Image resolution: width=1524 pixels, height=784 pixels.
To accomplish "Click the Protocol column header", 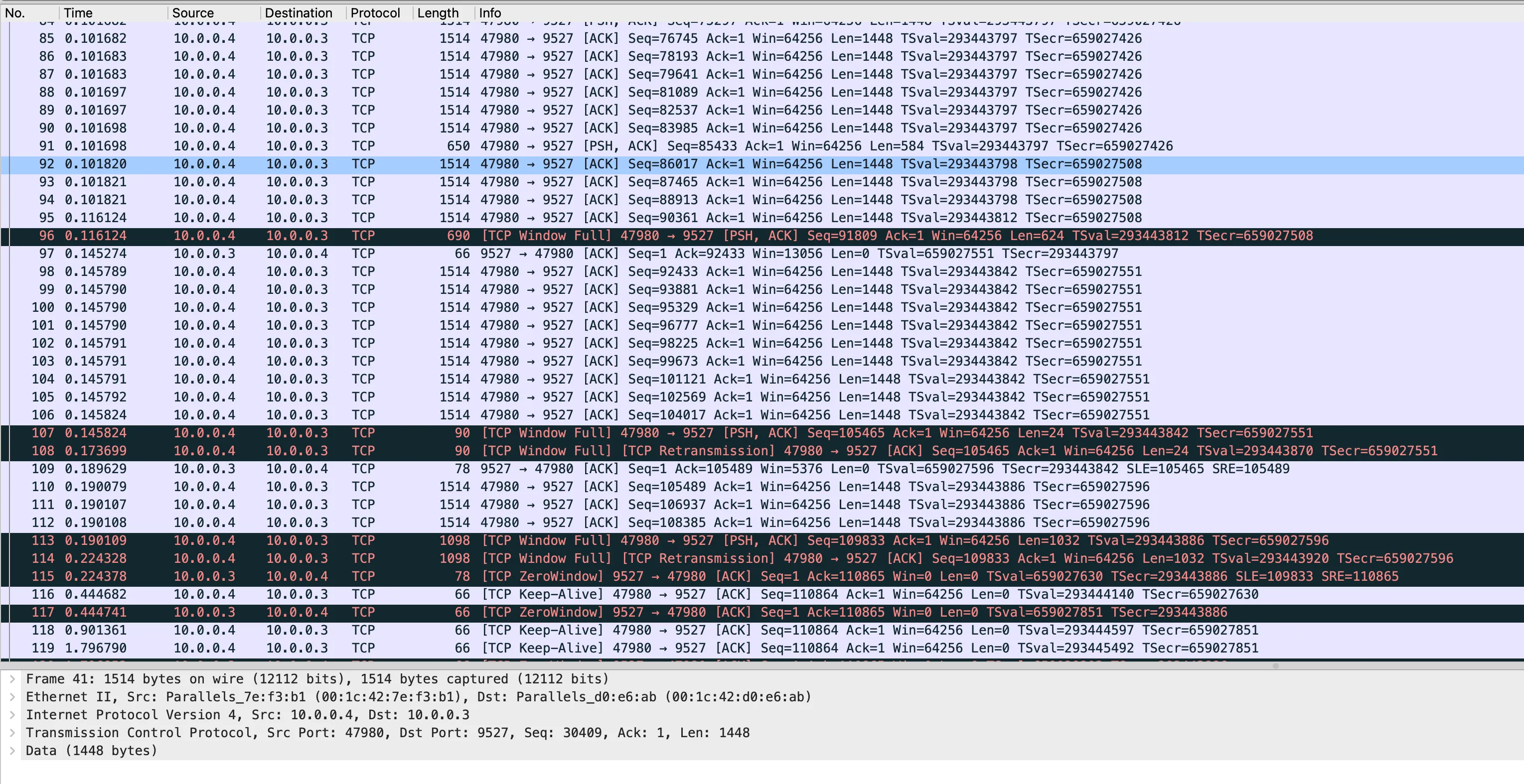I will coord(375,12).
